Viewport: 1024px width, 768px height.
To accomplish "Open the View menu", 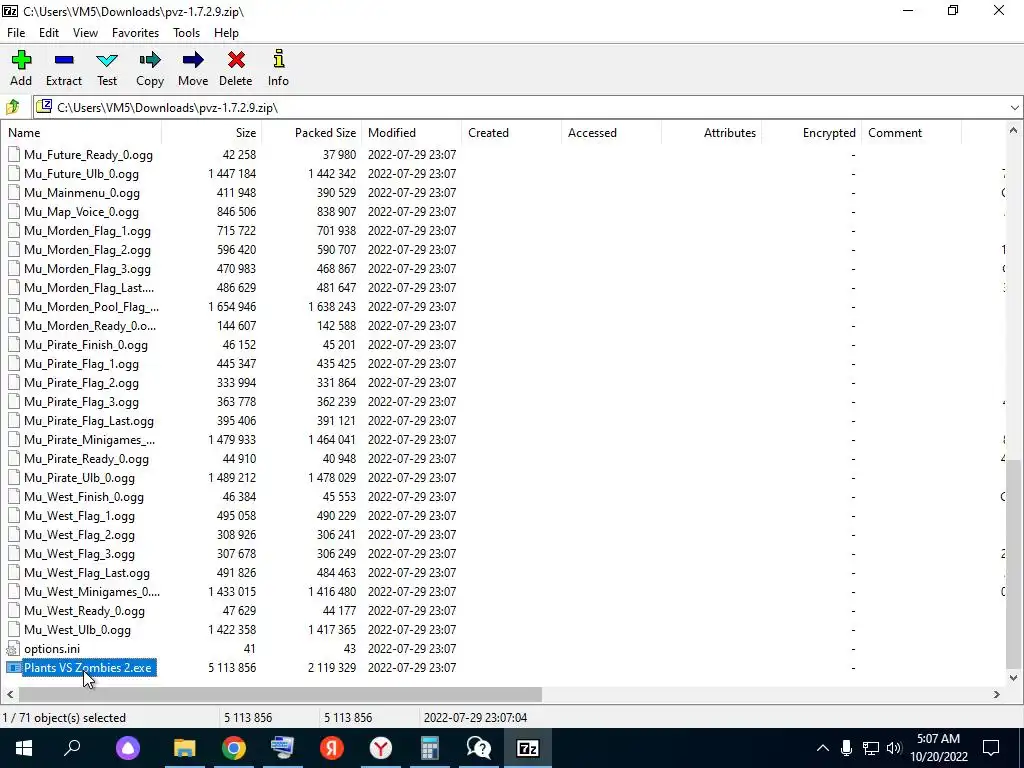I will pyautogui.click(x=85, y=33).
